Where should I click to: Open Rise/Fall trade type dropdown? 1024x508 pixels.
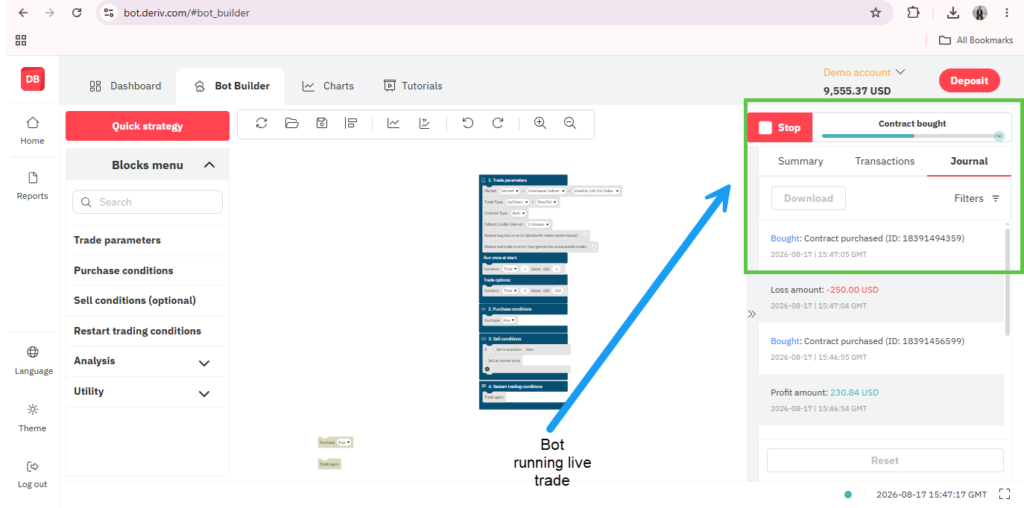click(547, 202)
